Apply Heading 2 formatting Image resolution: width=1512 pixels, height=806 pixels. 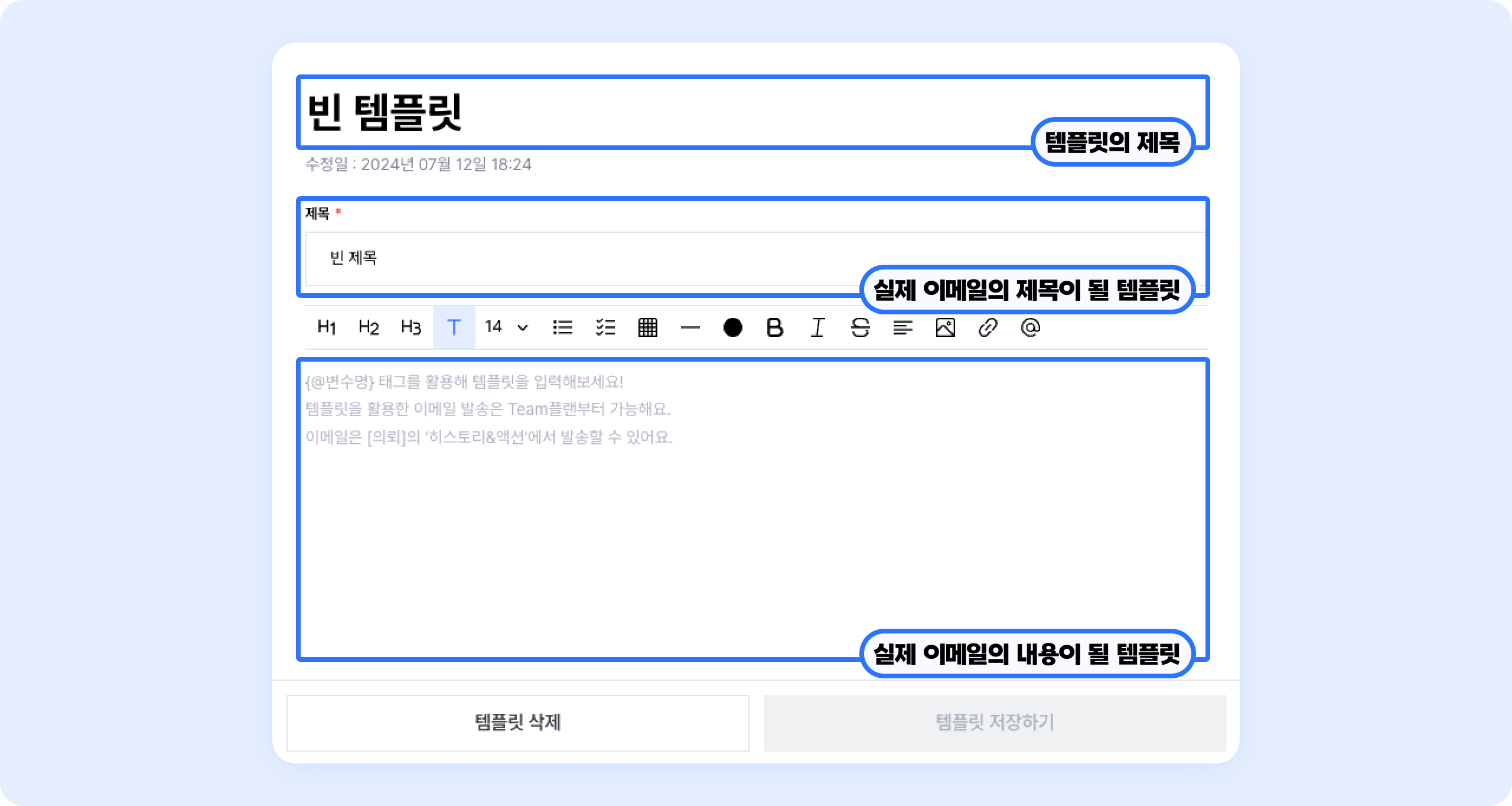click(369, 327)
